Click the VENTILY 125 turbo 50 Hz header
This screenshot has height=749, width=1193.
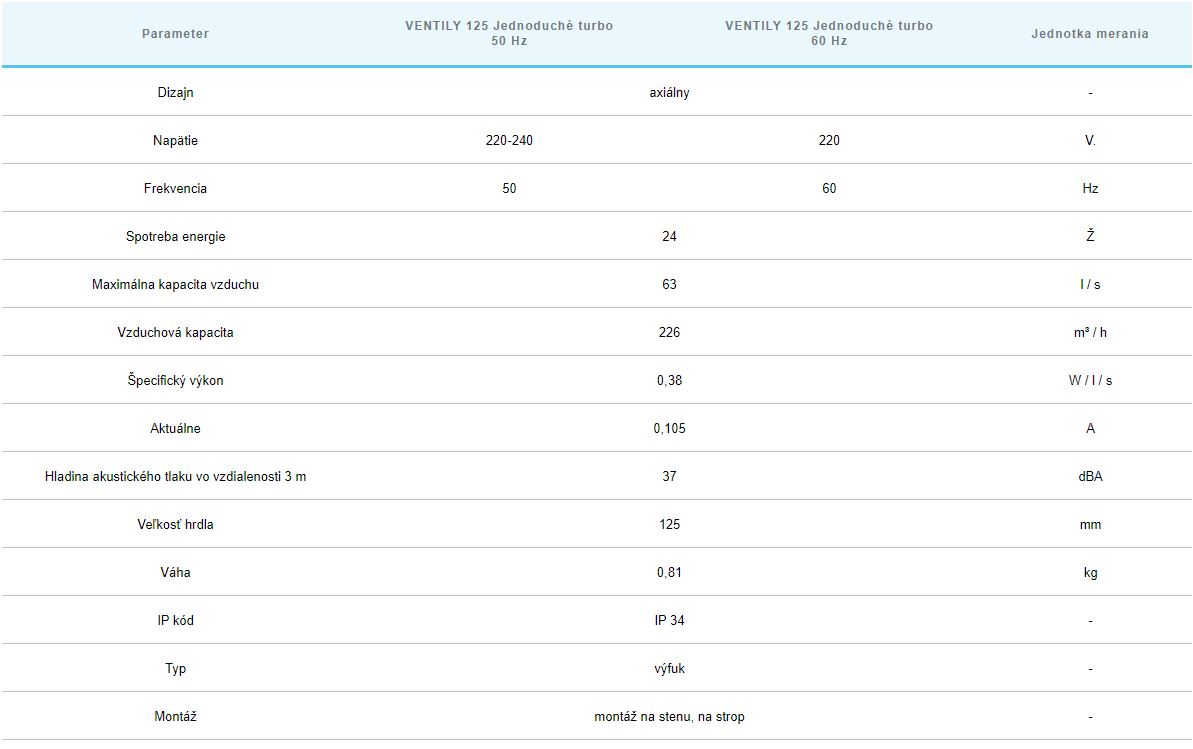(509, 33)
